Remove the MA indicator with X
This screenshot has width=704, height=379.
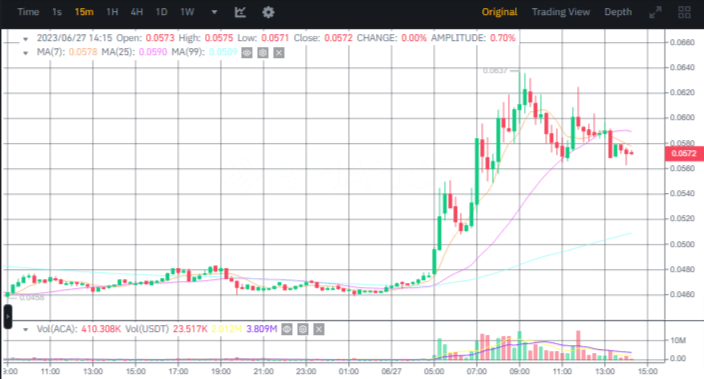279,53
